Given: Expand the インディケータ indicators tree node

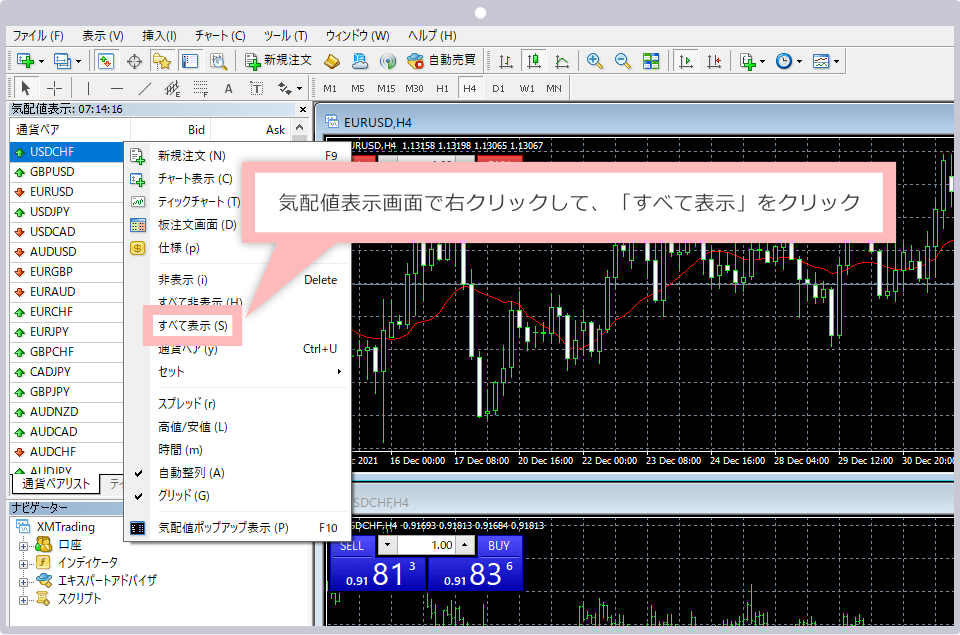Looking at the screenshot, I should (x=24, y=563).
